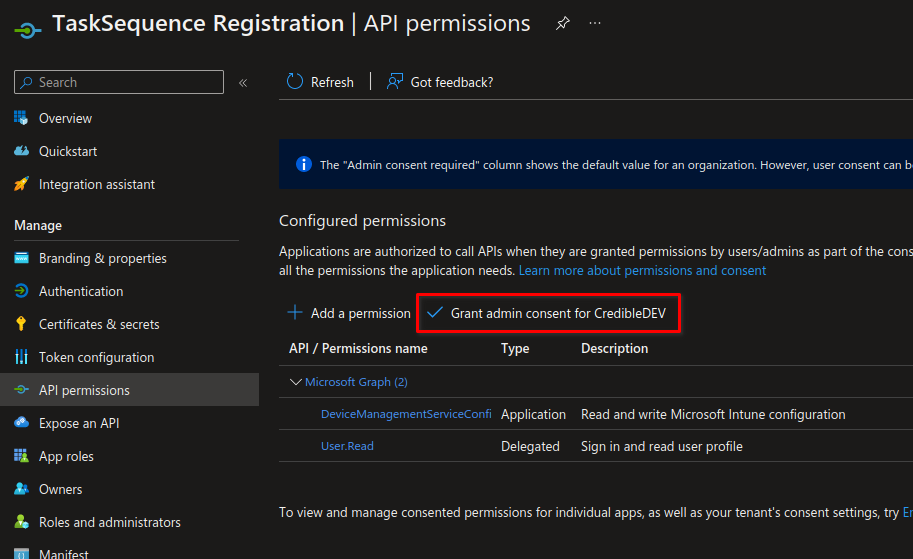Click the Manifest sidebar icon

22,554
